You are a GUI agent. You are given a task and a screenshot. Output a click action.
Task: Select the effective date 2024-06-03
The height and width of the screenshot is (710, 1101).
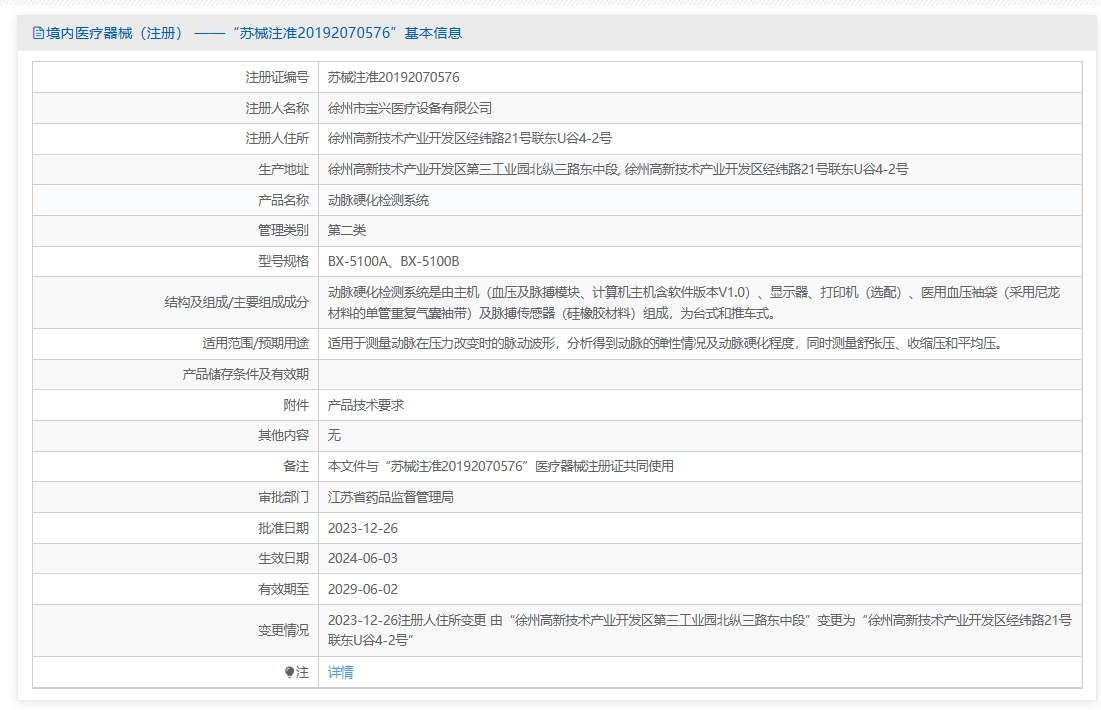tap(363, 558)
